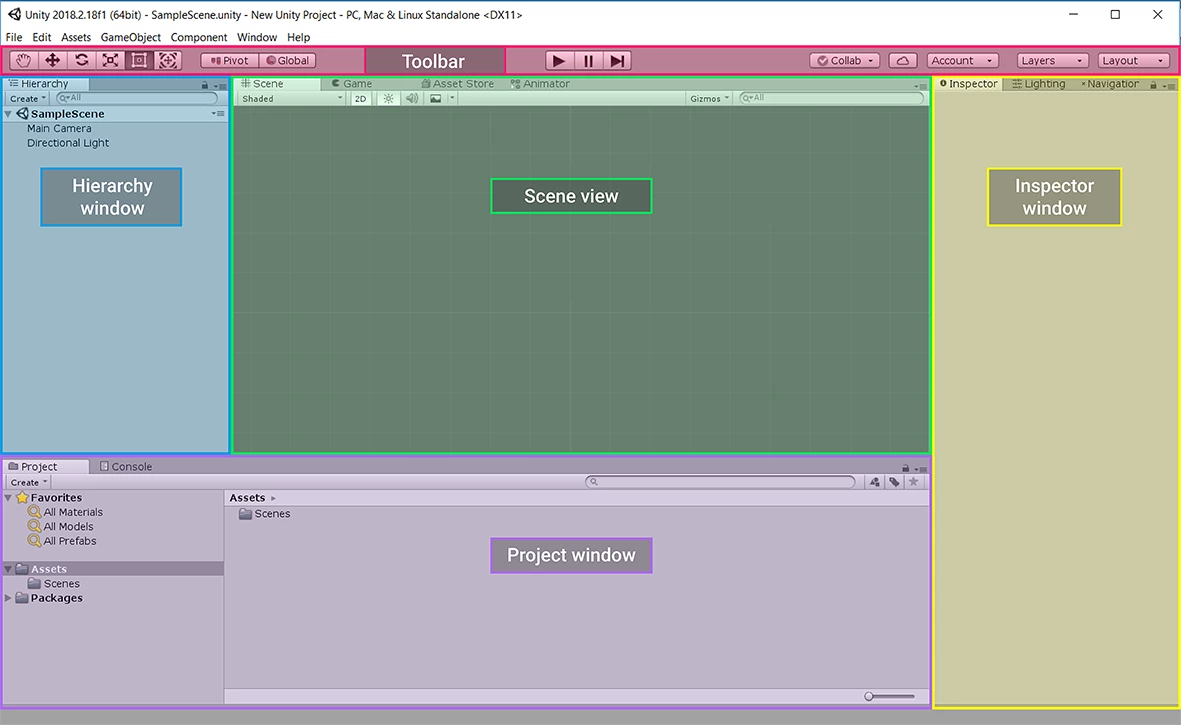Toggle 2D mode in Scene view

[361, 99]
